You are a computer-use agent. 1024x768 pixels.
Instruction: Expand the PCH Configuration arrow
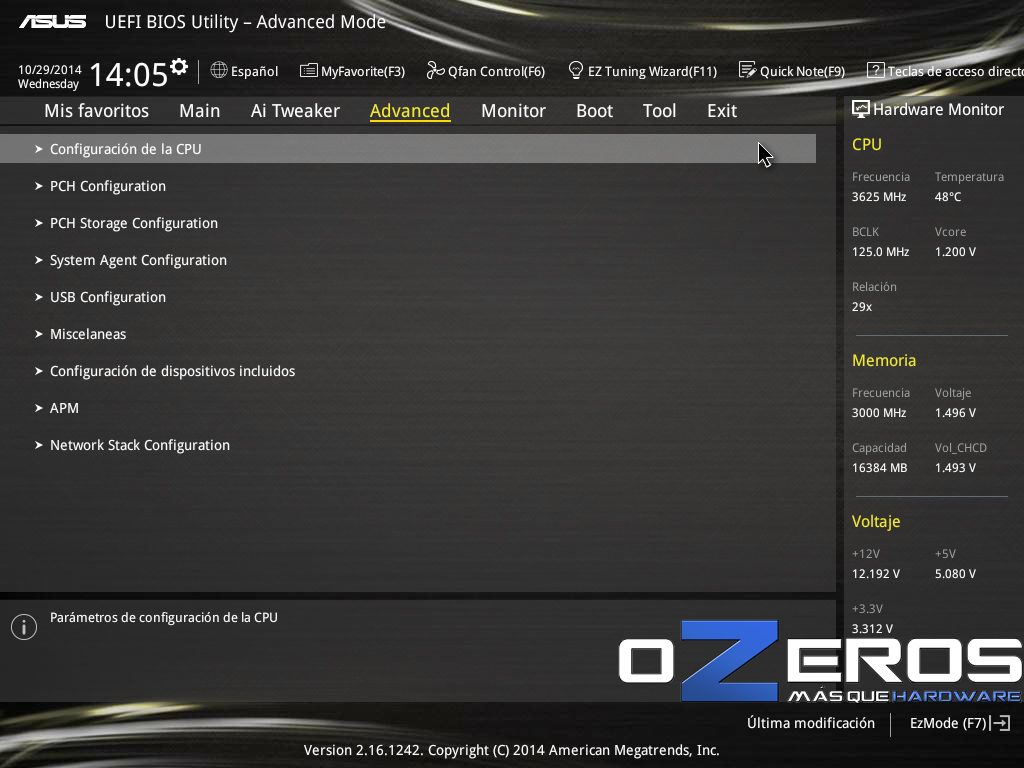click(x=39, y=186)
